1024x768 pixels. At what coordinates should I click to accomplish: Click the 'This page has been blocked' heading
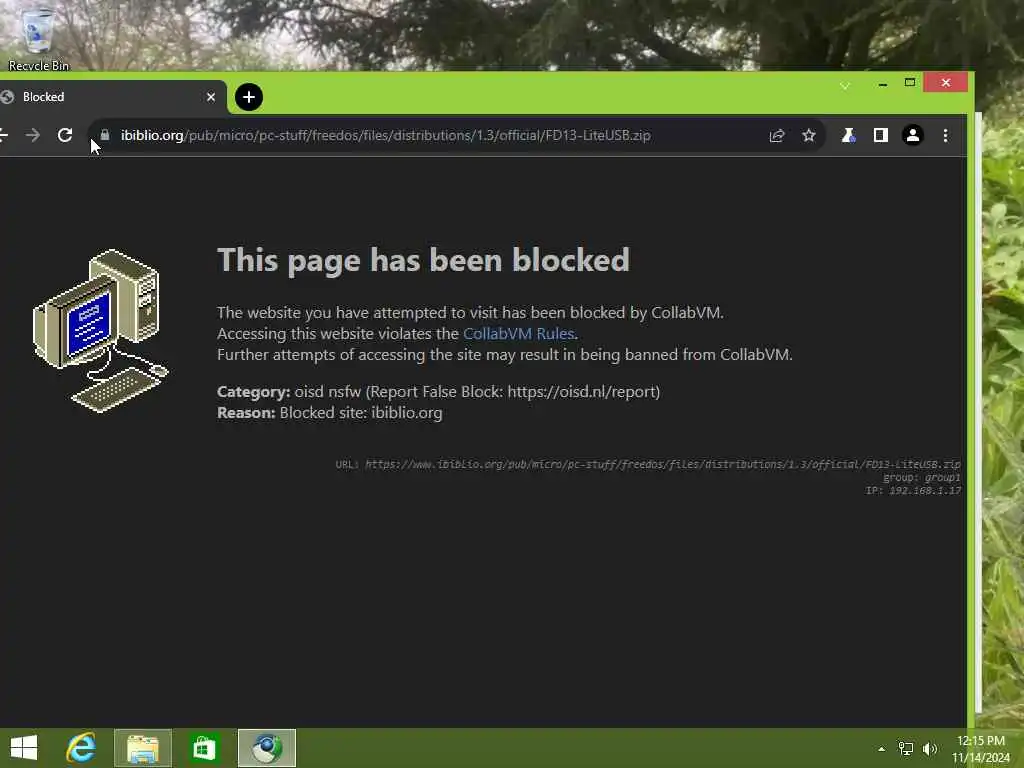point(423,260)
